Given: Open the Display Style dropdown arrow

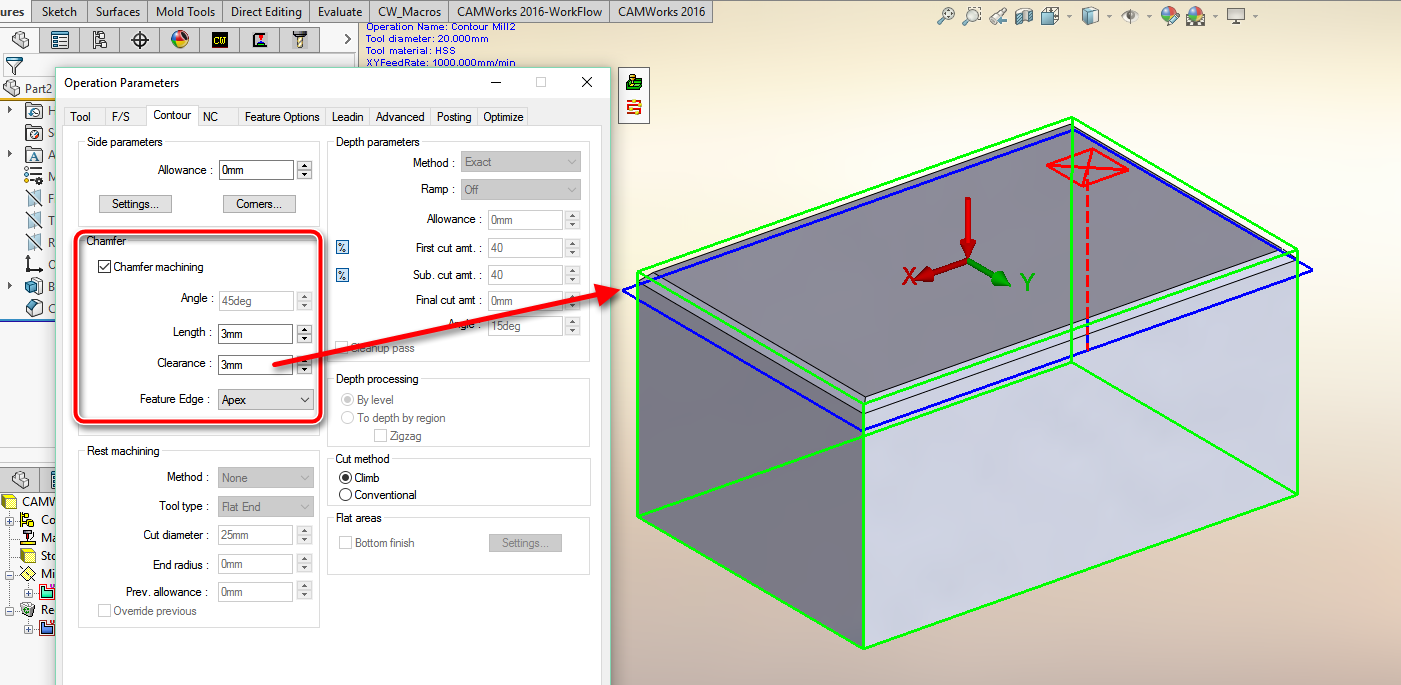Looking at the screenshot, I should click(1111, 16).
